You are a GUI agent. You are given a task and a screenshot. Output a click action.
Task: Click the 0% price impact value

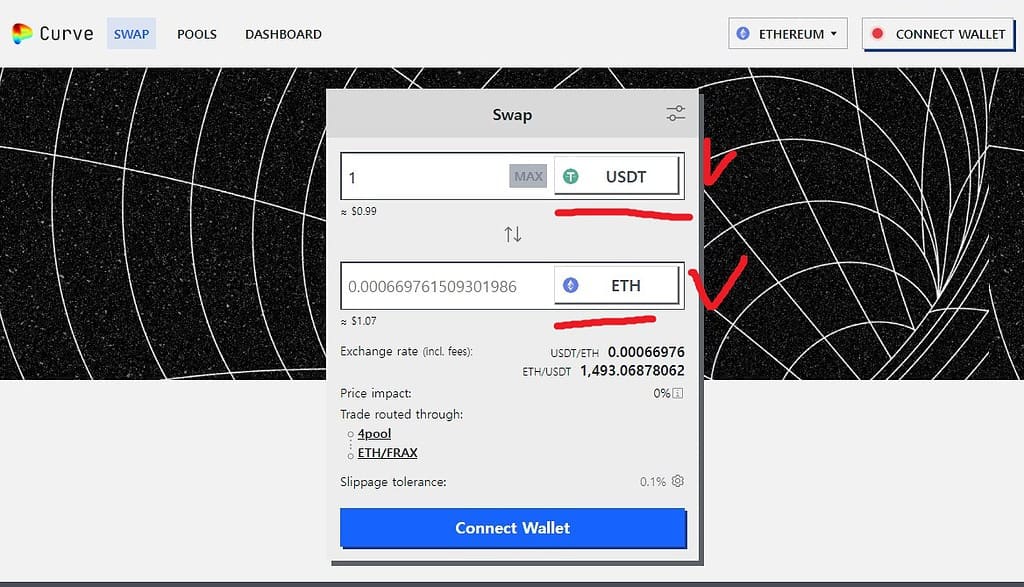tap(662, 393)
